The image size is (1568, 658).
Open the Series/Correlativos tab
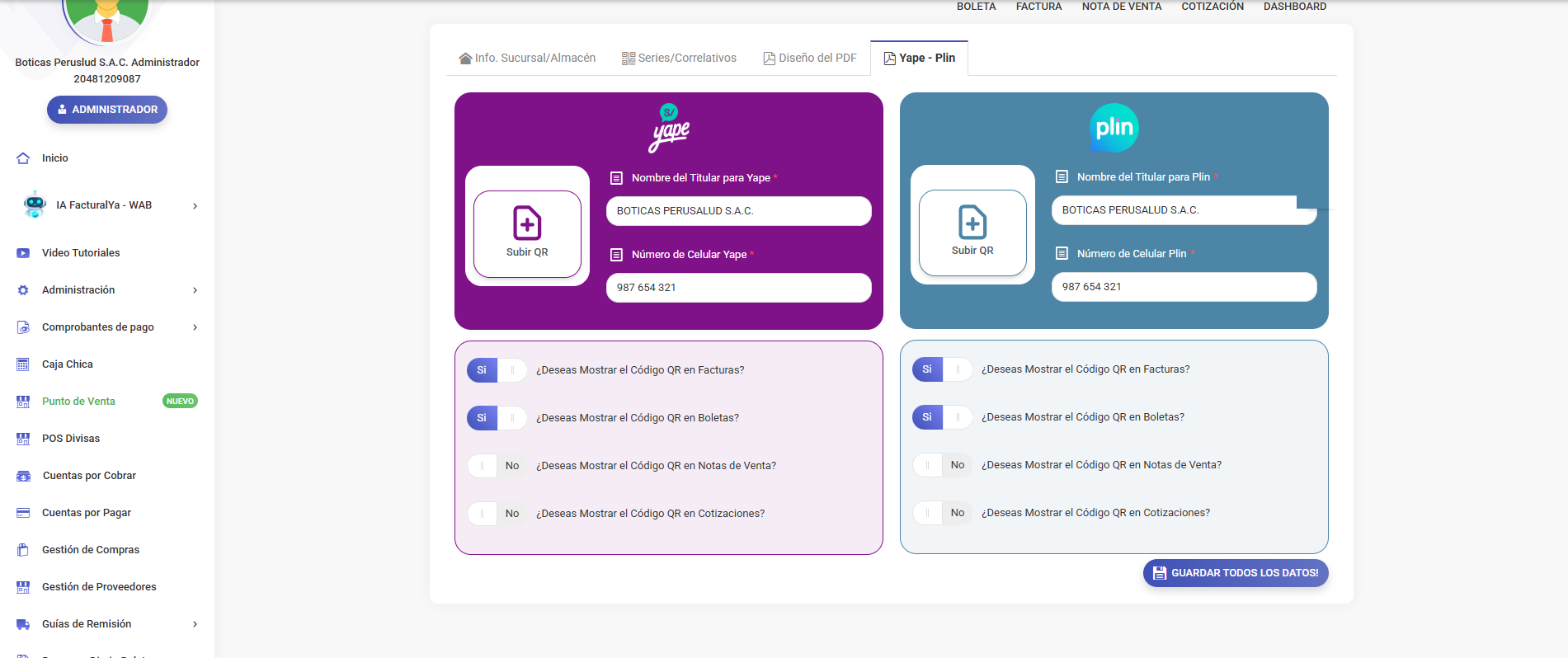(x=679, y=59)
